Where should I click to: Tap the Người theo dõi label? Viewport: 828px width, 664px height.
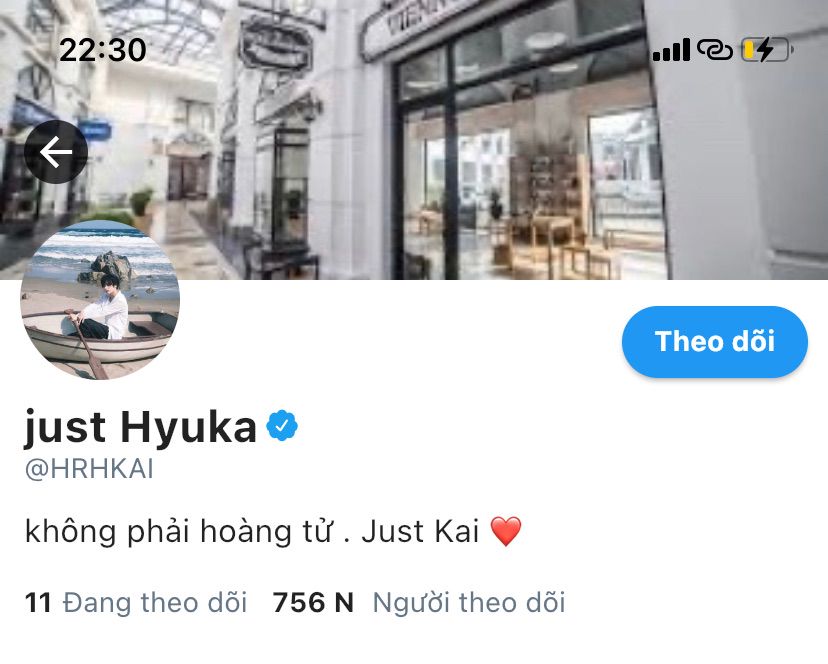pyautogui.click(x=469, y=603)
